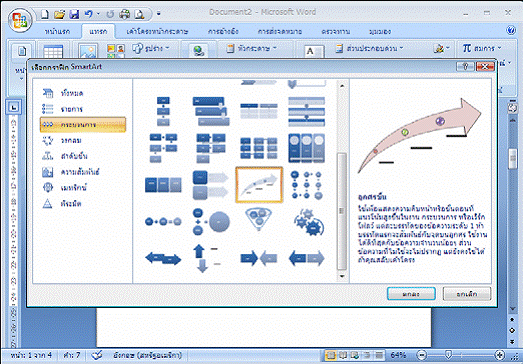
Task: Save document via Quick Access floppy icon
Action: pos(74,14)
